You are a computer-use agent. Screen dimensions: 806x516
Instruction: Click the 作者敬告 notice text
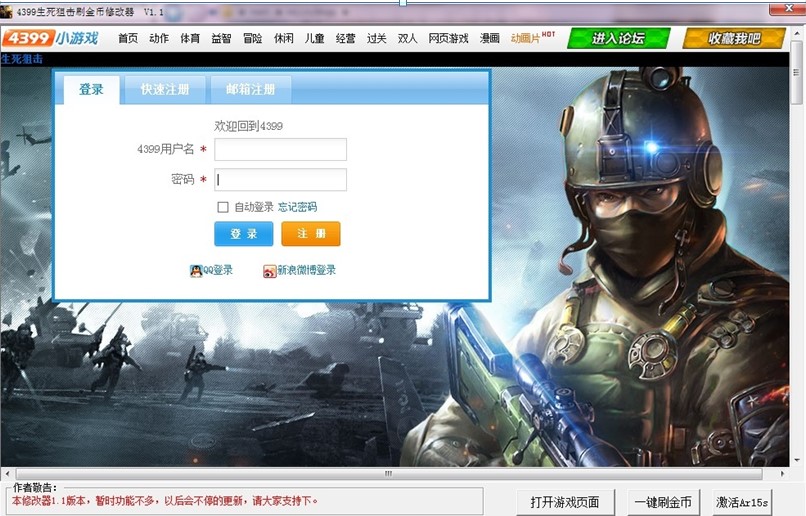coord(164,501)
